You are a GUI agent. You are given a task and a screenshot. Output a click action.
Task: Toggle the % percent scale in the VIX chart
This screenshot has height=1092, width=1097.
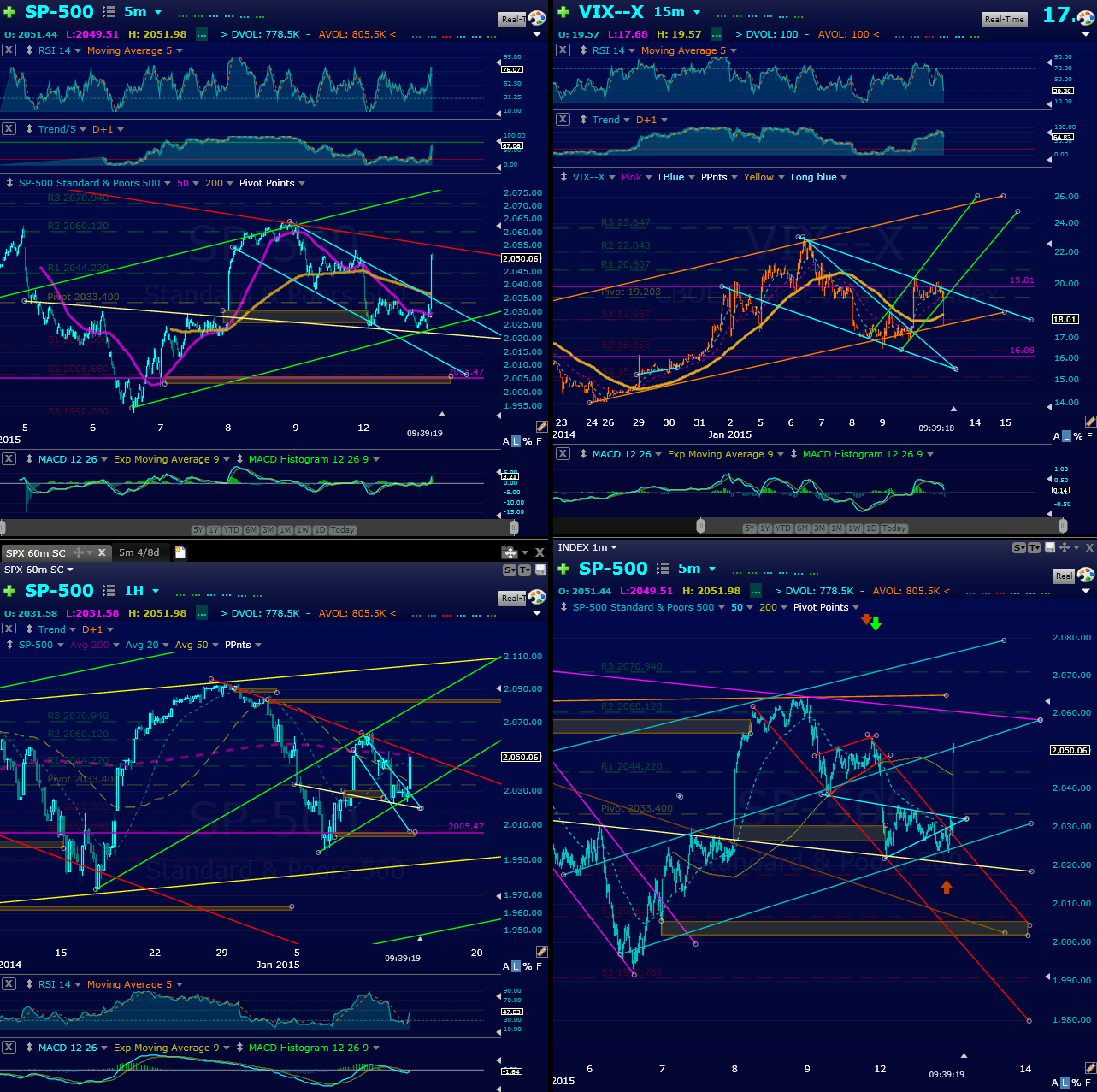click(x=1076, y=436)
